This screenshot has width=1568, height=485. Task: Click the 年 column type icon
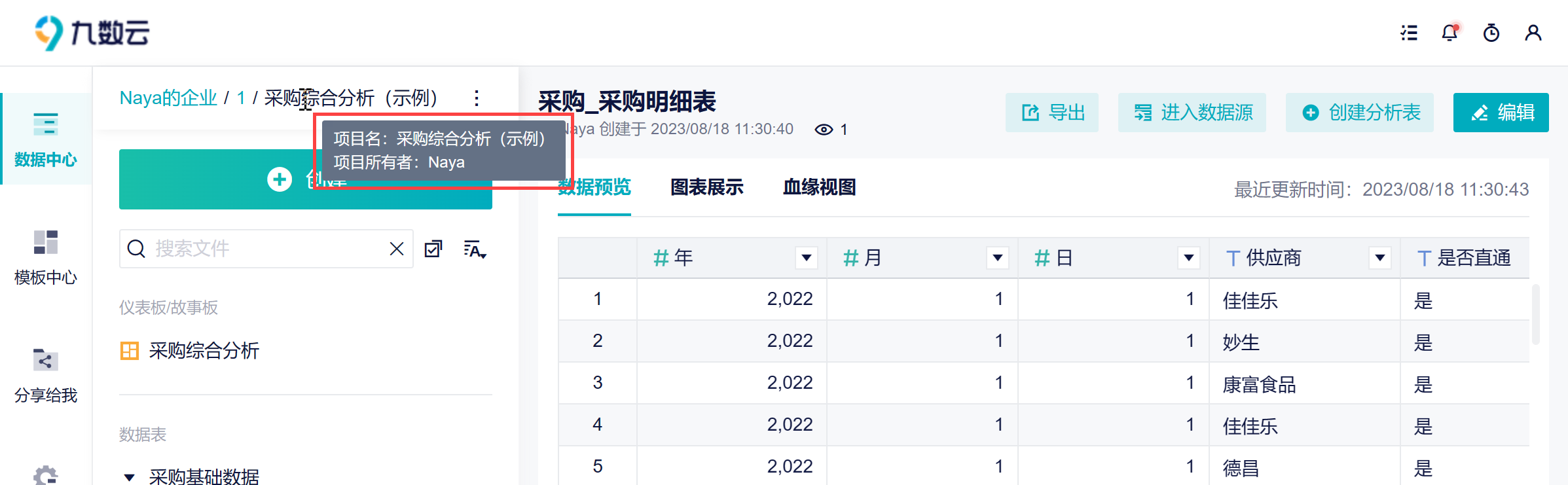click(x=661, y=258)
